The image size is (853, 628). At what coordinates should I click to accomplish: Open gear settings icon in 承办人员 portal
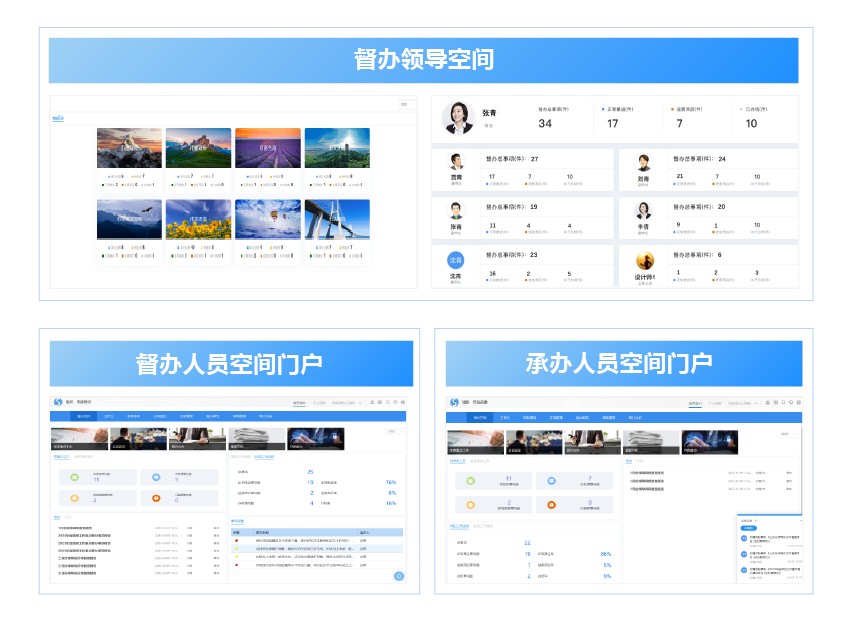[799, 403]
